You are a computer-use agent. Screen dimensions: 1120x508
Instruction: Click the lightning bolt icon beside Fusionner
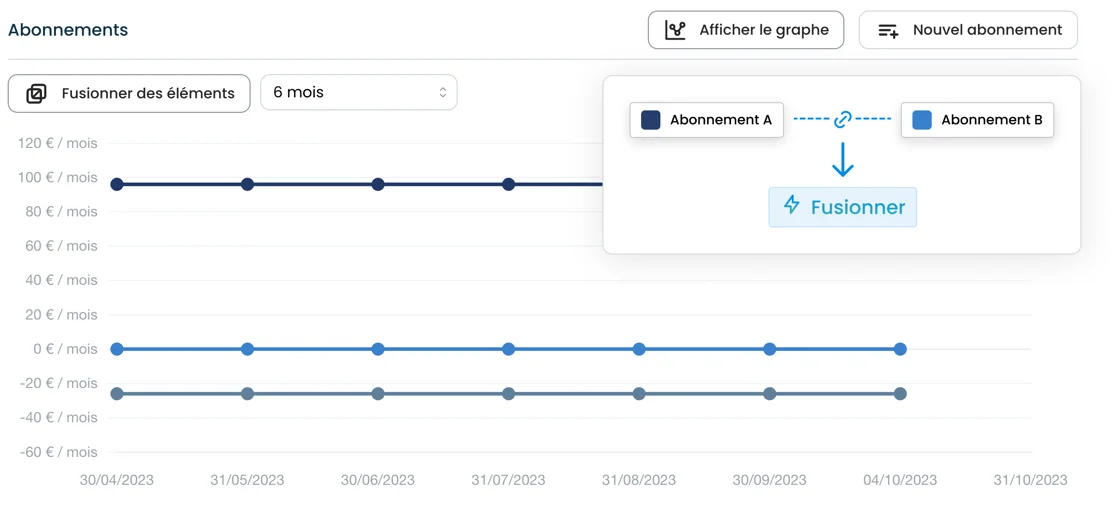pyautogui.click(x=792, y=206)
